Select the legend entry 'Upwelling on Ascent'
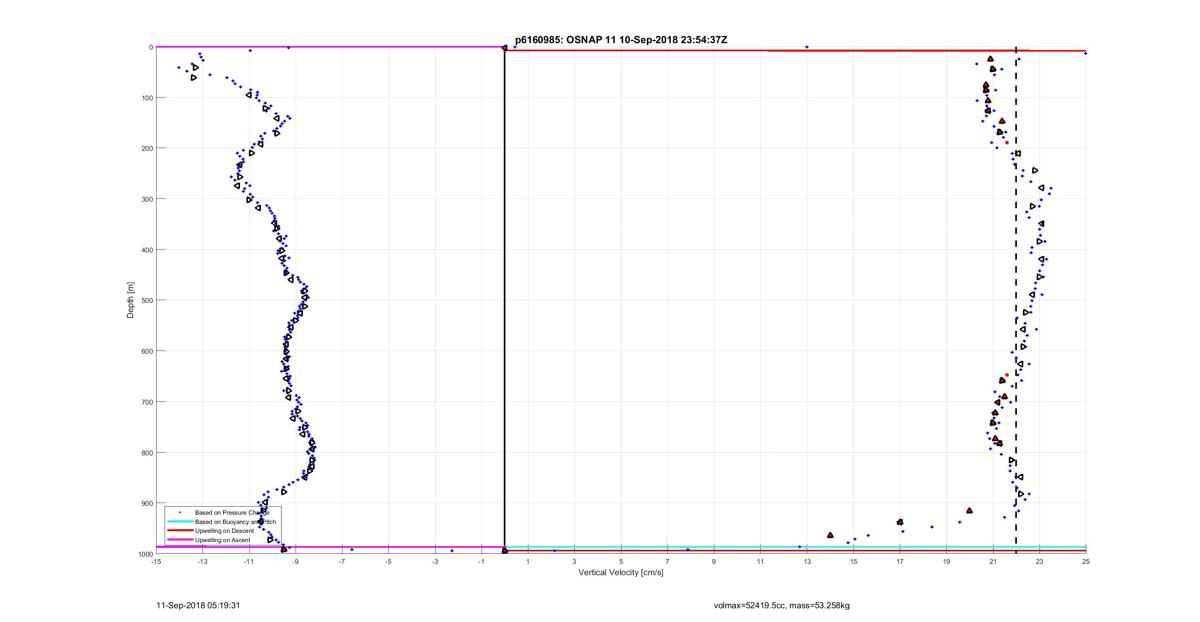This screenshot has width=1200, height=622. click(x=222, y=540)
